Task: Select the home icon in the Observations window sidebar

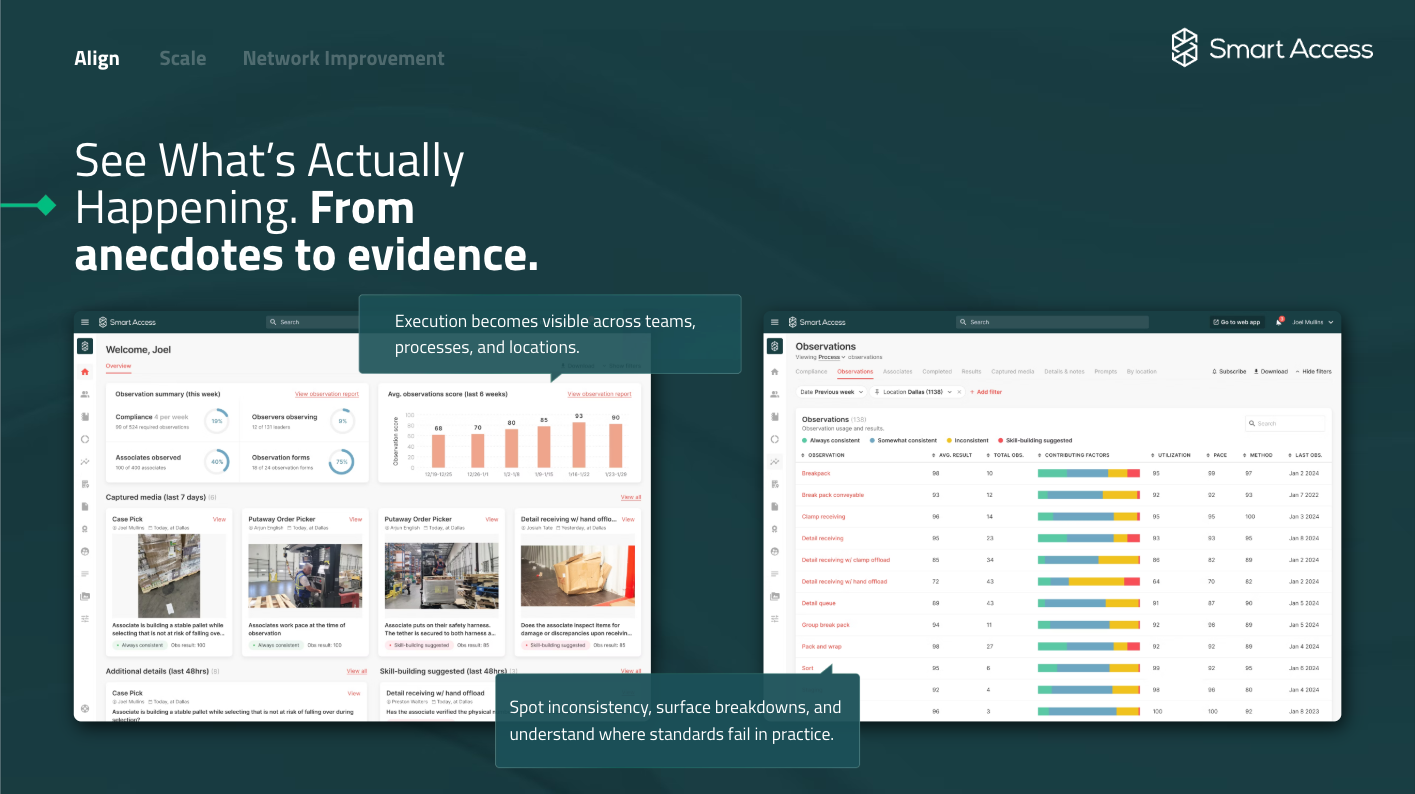Action: click(774, 372)
